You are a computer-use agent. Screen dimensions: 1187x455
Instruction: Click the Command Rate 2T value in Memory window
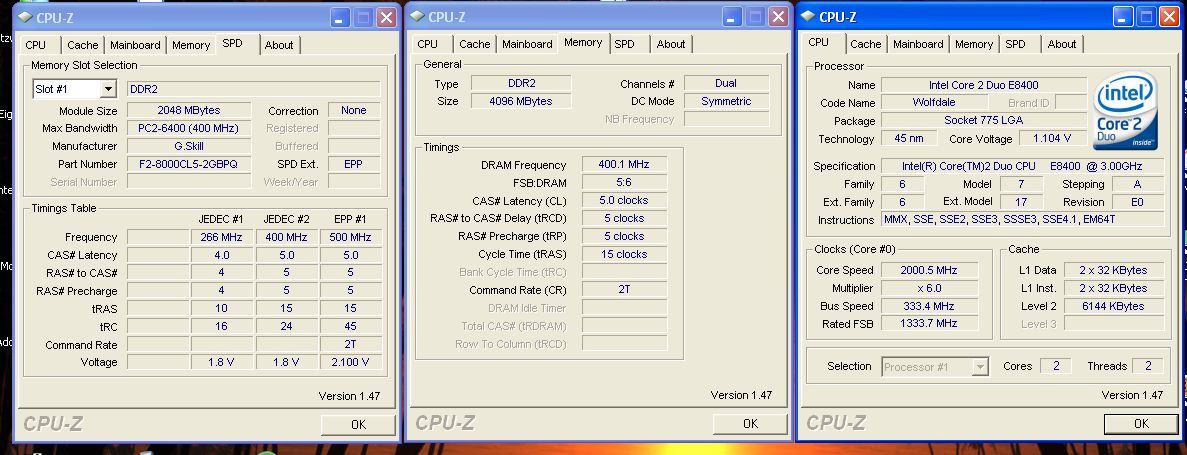624,290
